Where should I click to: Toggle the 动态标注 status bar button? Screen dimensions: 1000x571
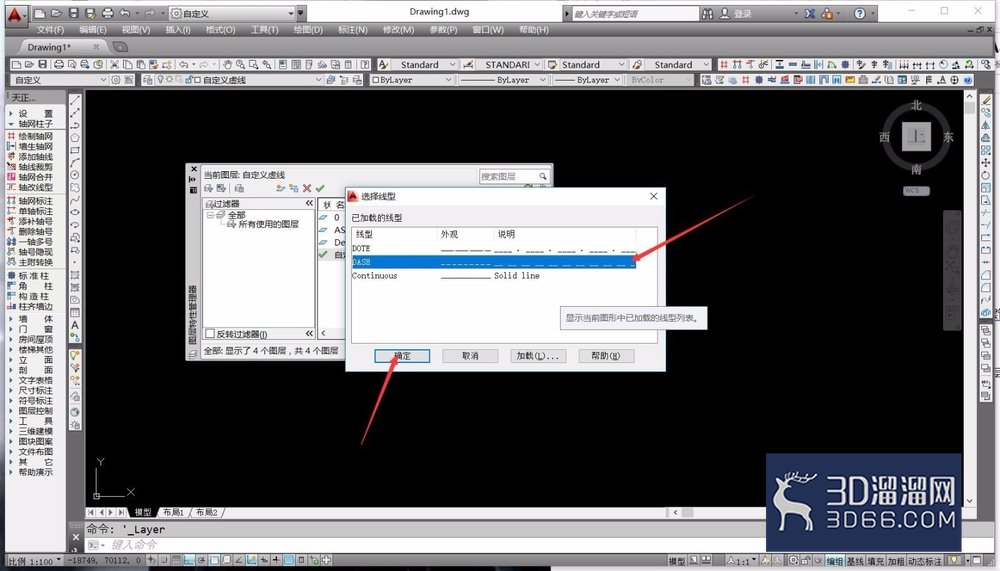tap(925, 561)
